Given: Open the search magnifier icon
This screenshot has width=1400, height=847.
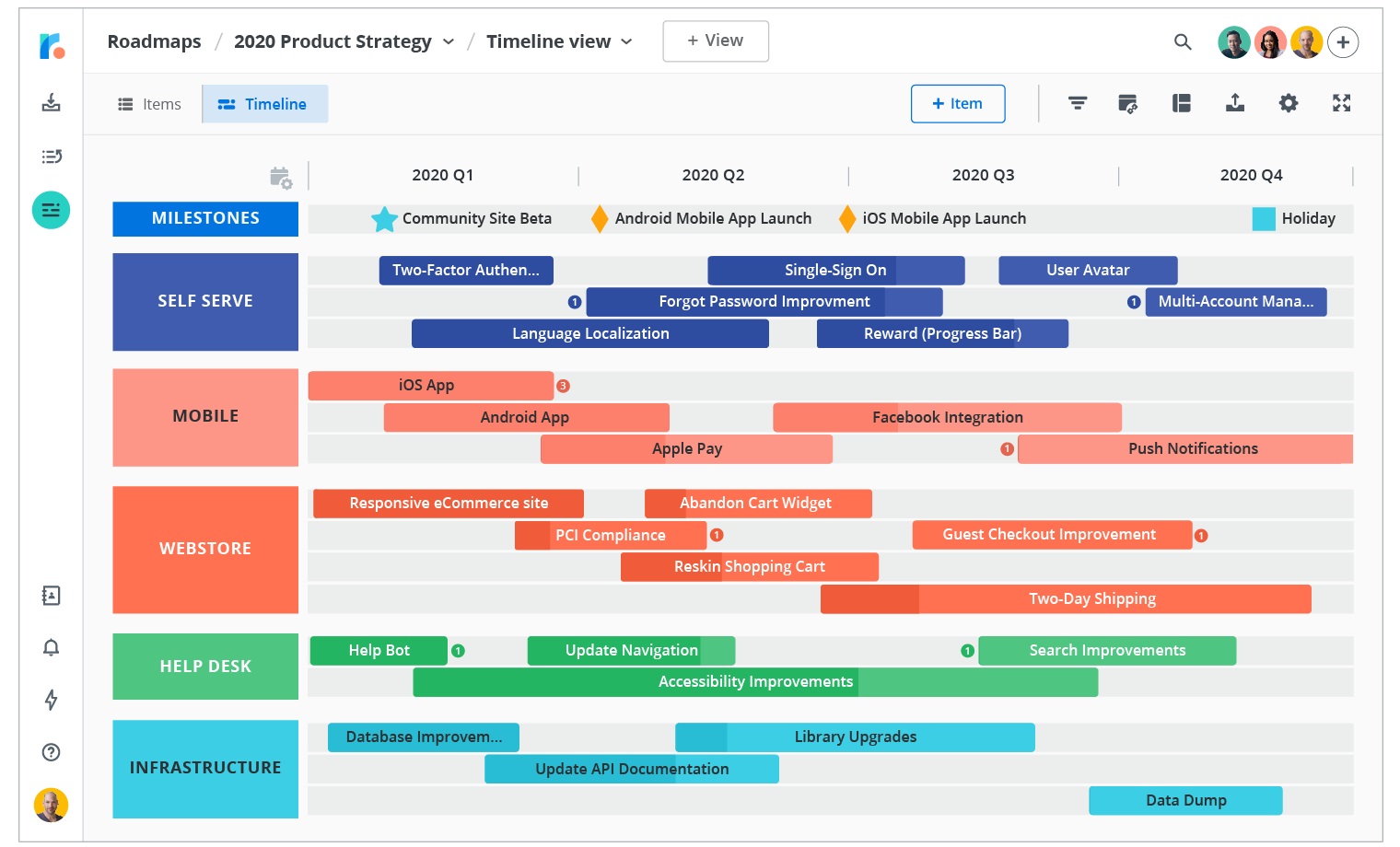Looking at the screenshot, I should click(x=1183, y=41).
